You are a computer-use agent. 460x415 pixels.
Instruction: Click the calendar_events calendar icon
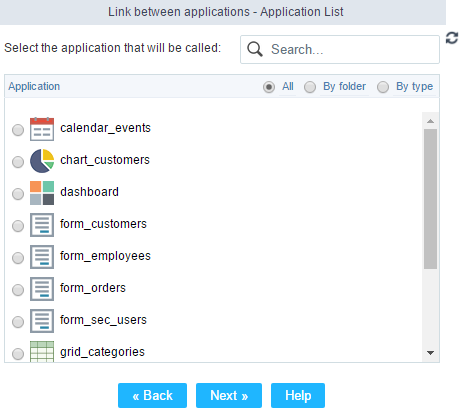click(x=42, y=129)
